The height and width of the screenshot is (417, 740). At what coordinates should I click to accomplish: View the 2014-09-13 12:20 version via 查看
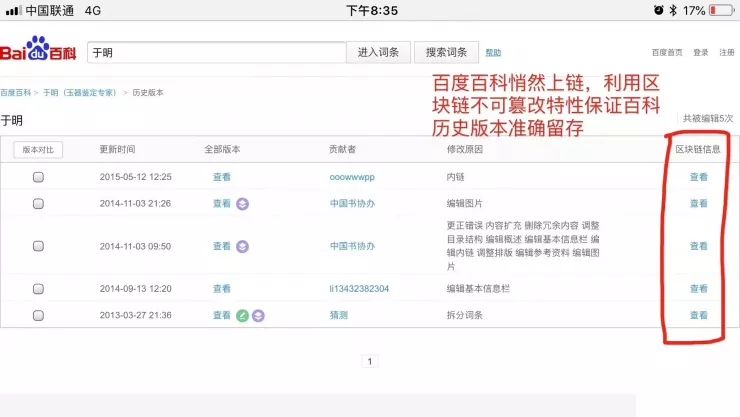pos(222,289)
